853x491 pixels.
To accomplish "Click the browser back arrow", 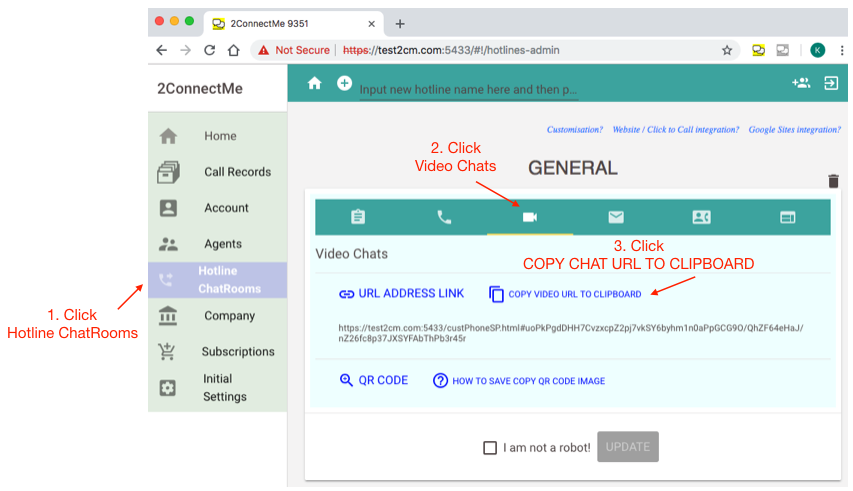I will click(x=162, y=50).
